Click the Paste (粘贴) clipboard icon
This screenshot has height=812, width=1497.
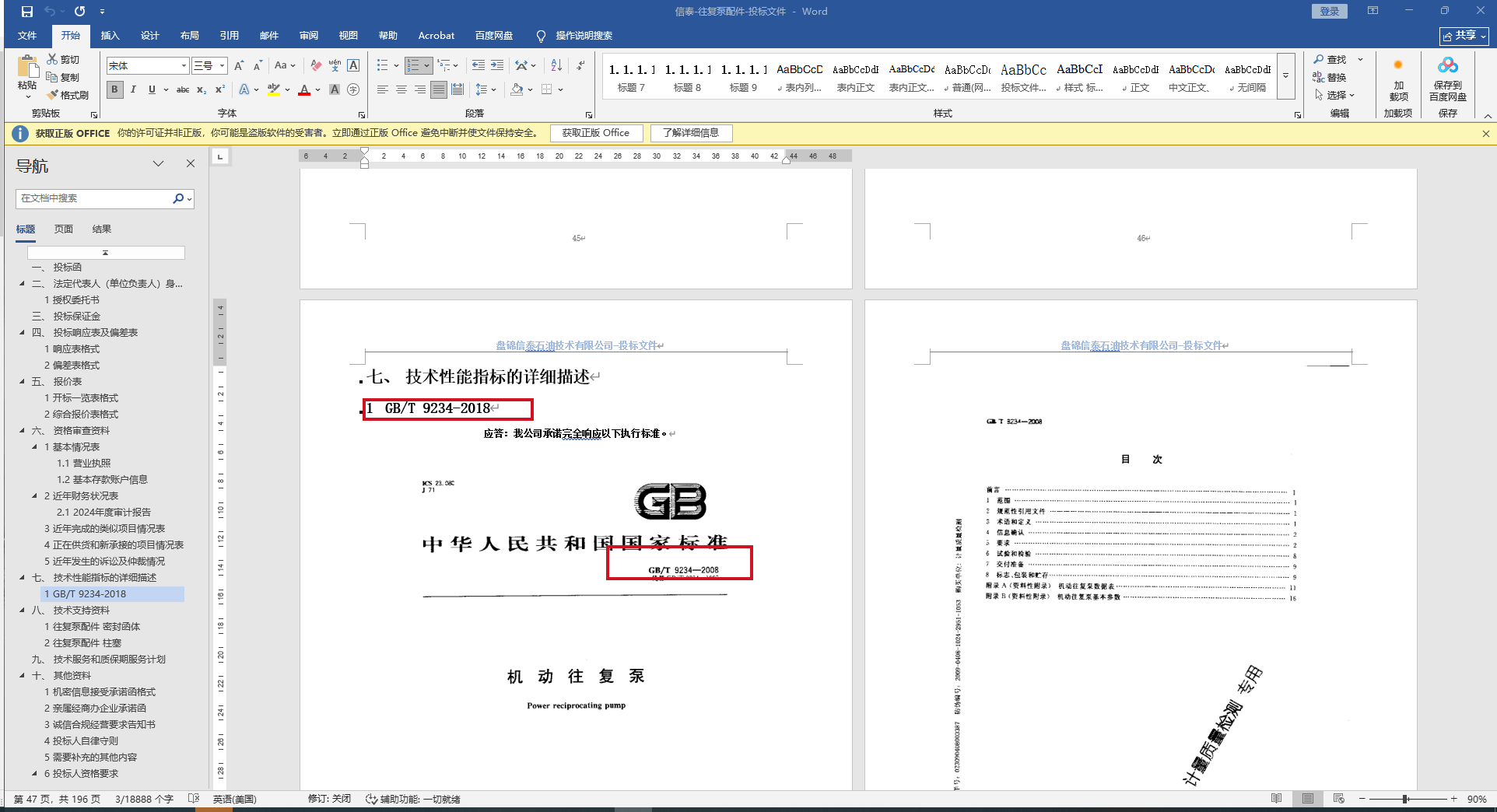coord(27,67)
